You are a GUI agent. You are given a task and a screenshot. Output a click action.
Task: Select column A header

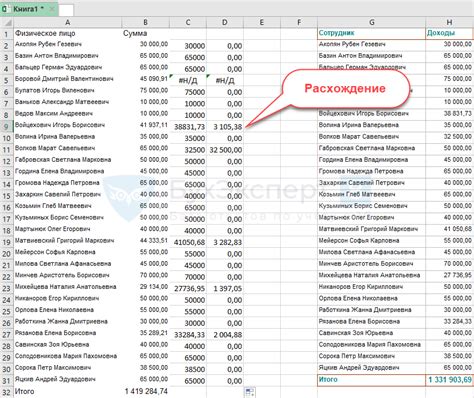click(x=67, y=23)
